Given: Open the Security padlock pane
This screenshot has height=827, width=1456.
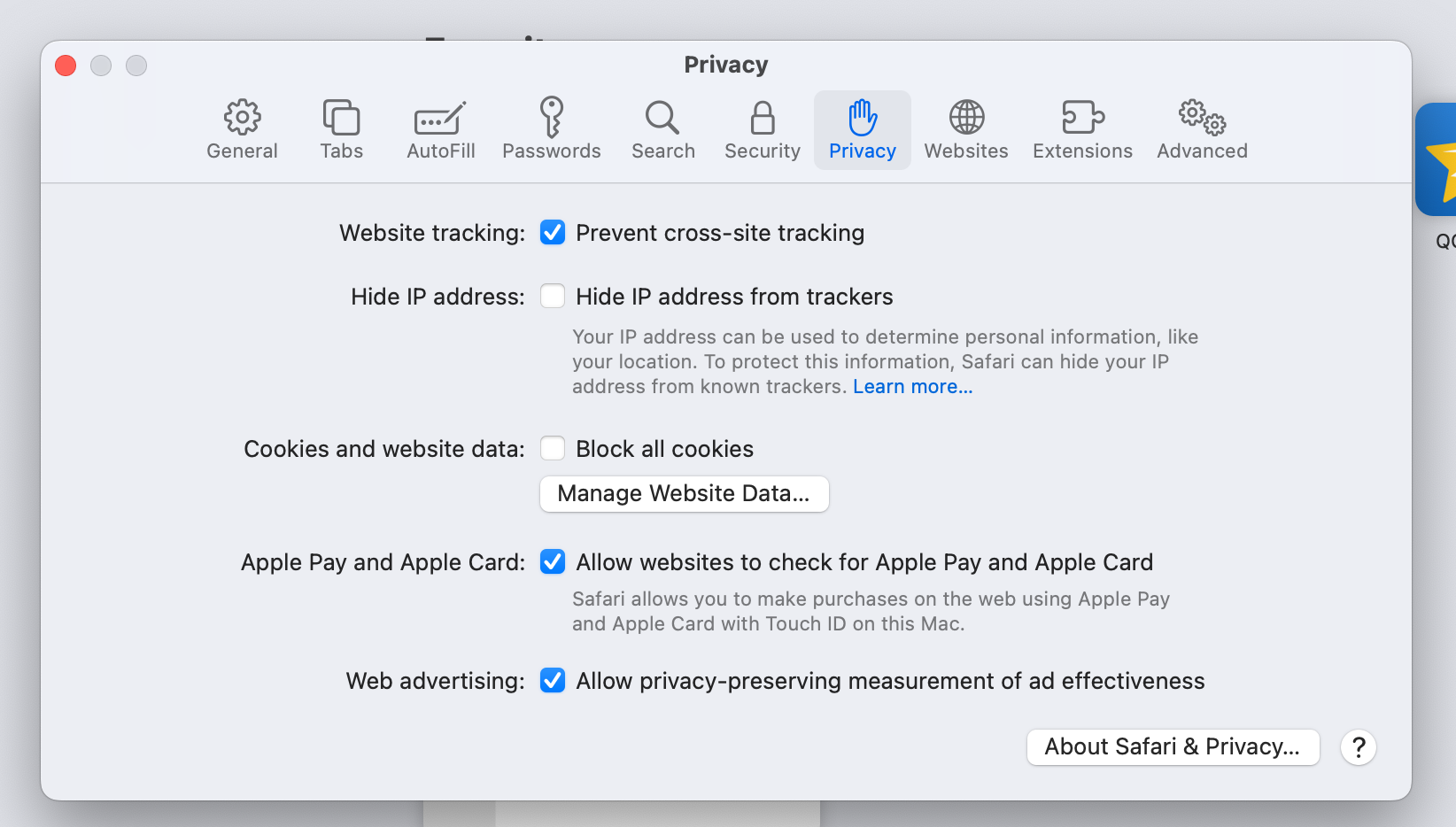Looking at the screenshot, I should click(762, 129).
